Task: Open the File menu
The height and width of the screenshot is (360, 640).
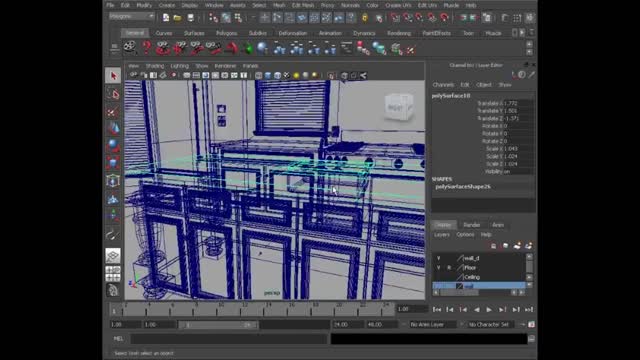Action: tap(110, 5)
